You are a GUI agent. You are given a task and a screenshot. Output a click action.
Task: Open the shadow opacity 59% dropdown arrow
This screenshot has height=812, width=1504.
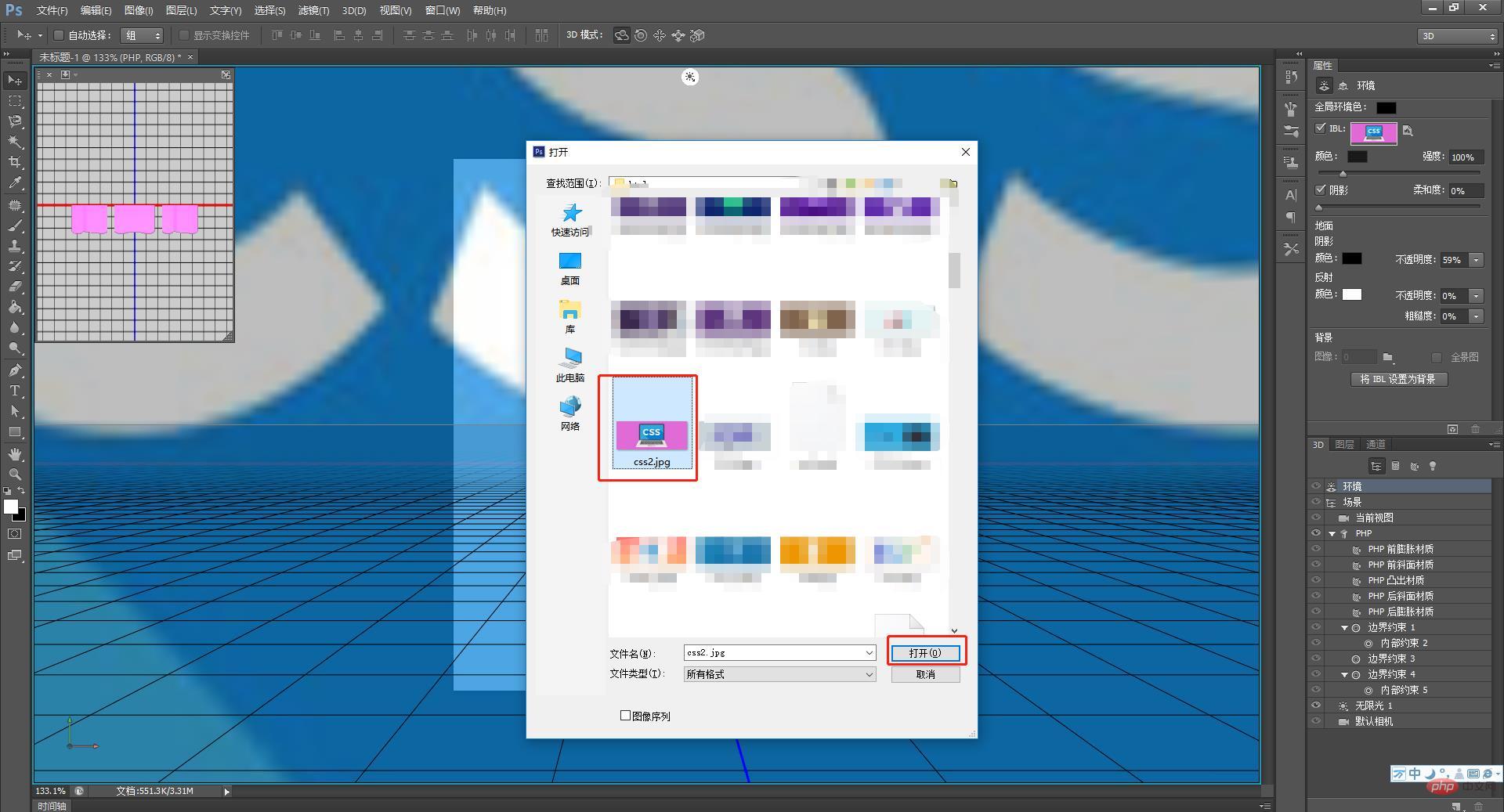tap(1476, 260)
